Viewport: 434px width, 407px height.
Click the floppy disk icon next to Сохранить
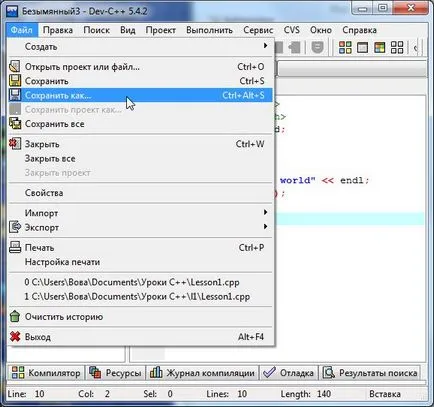[15, 81]
